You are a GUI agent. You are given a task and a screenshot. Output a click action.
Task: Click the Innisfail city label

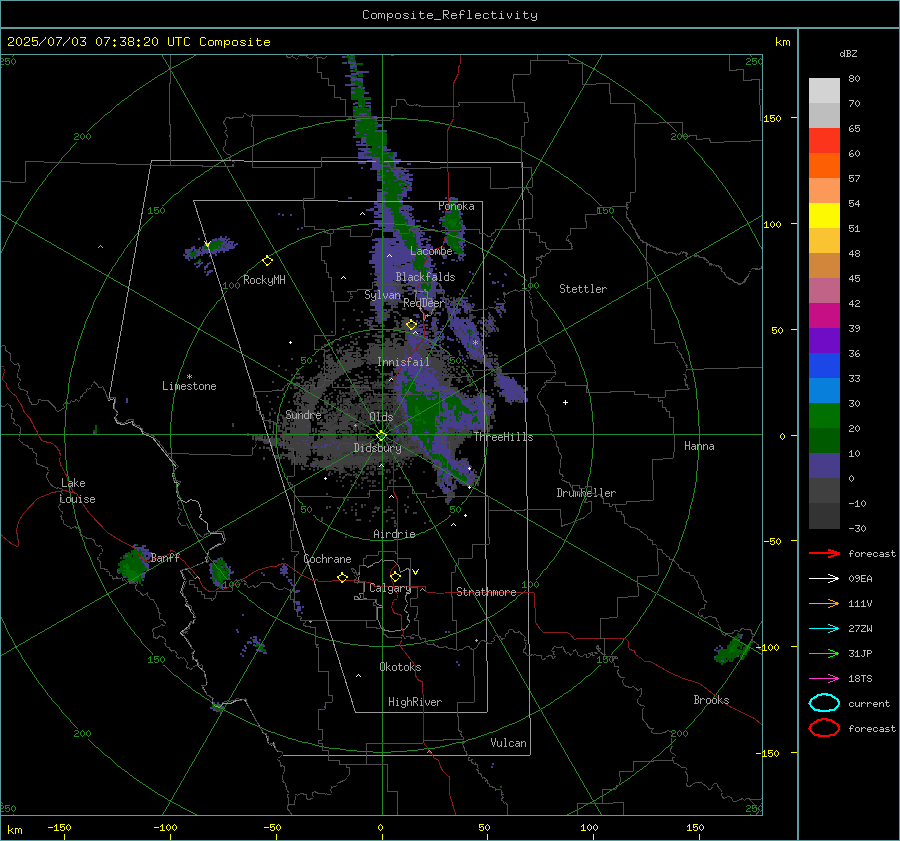coord(403,362)
